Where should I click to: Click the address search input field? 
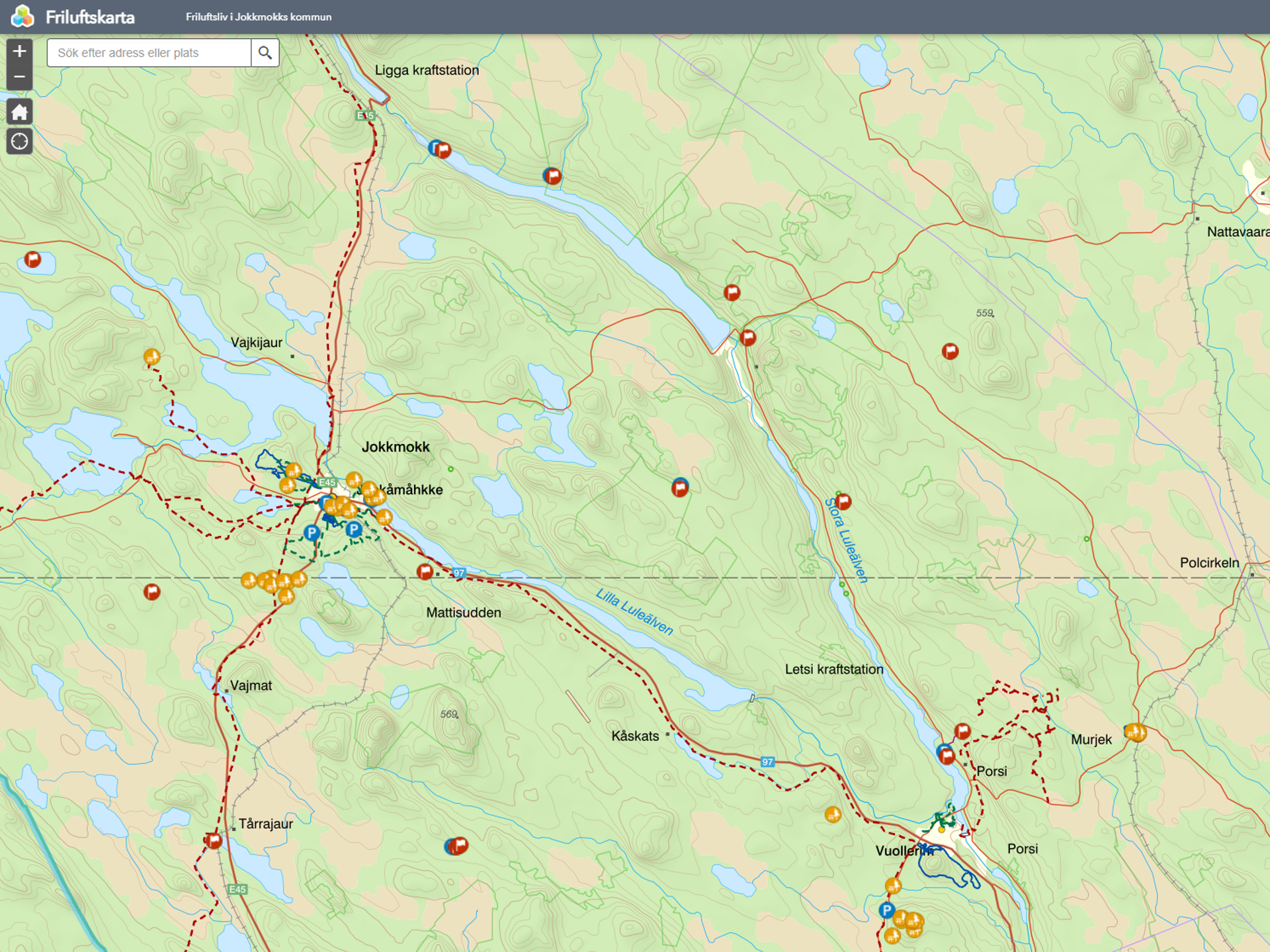pyautogui.click(x=149, y=53)
